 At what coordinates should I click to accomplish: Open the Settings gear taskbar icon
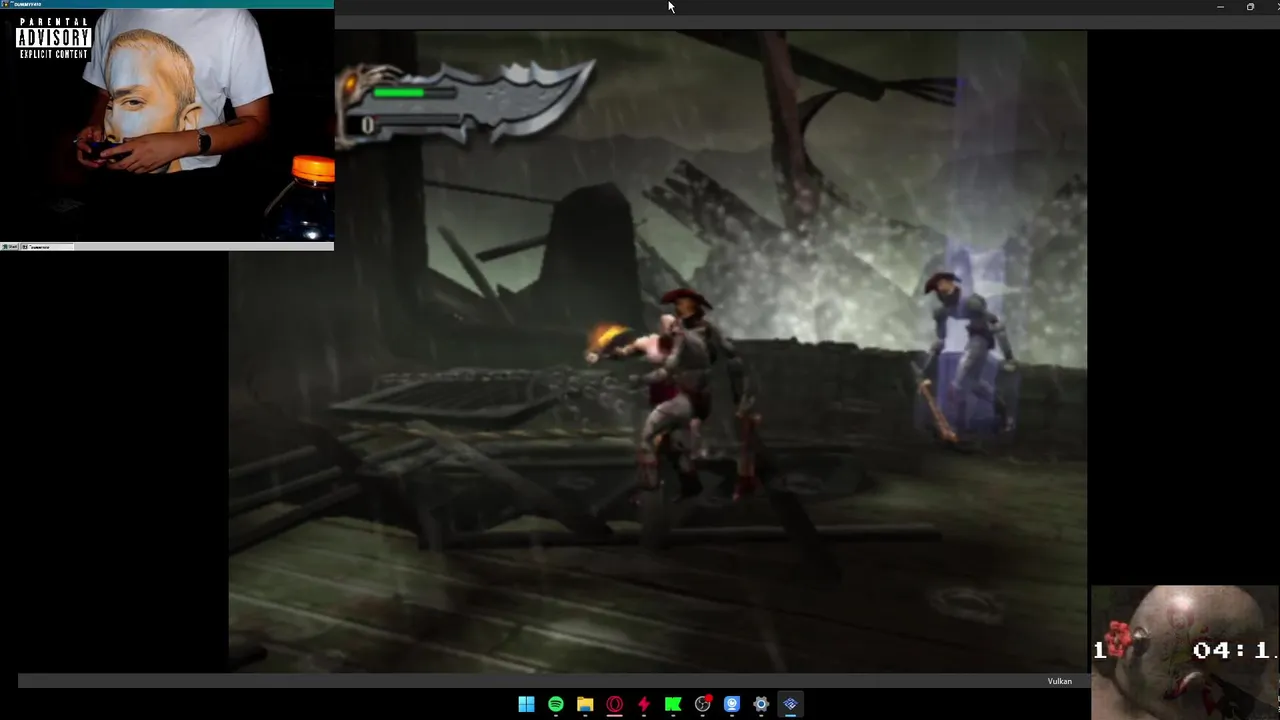(x=761, y=704)
